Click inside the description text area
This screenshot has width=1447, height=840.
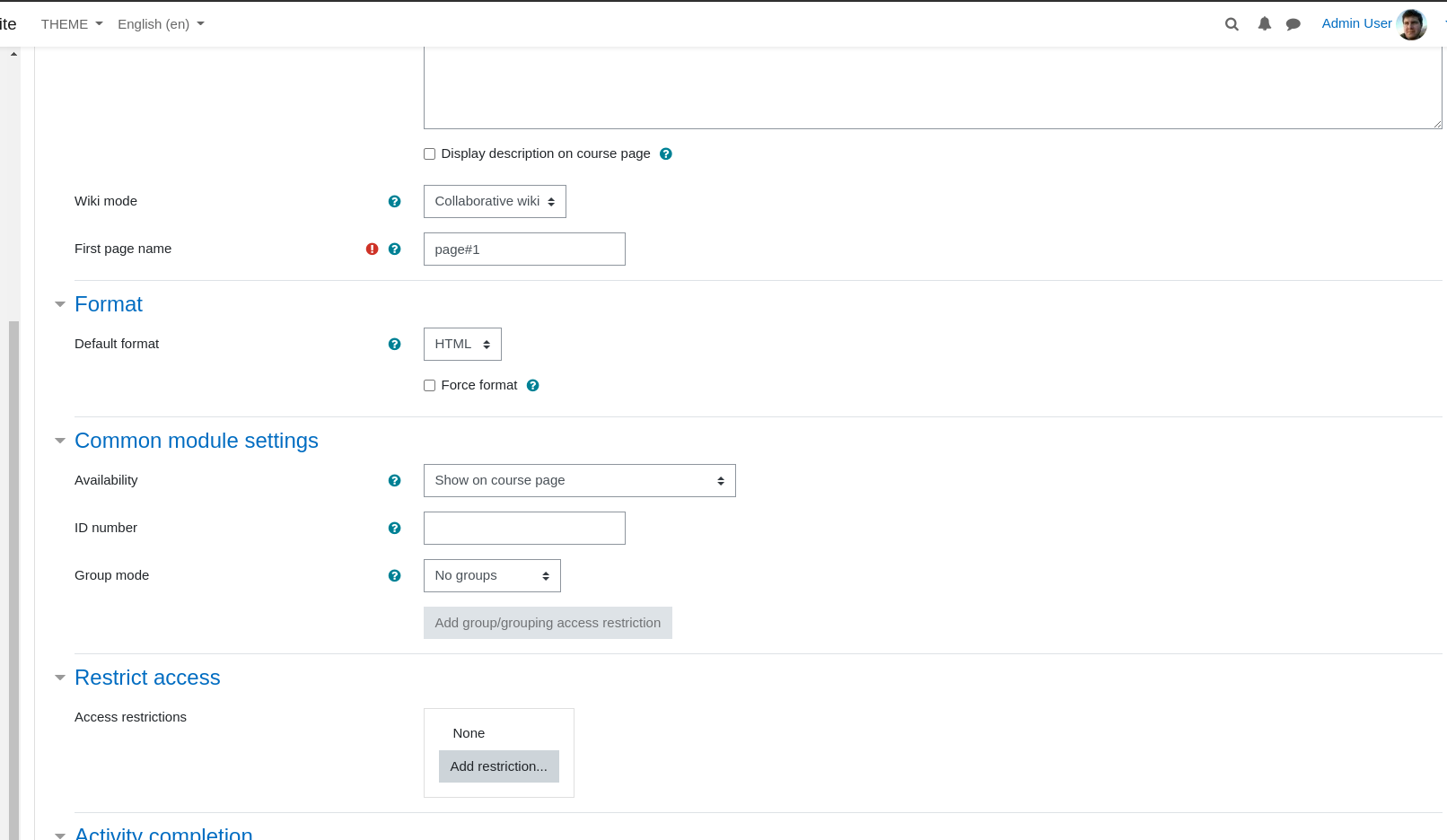[933, 88]
